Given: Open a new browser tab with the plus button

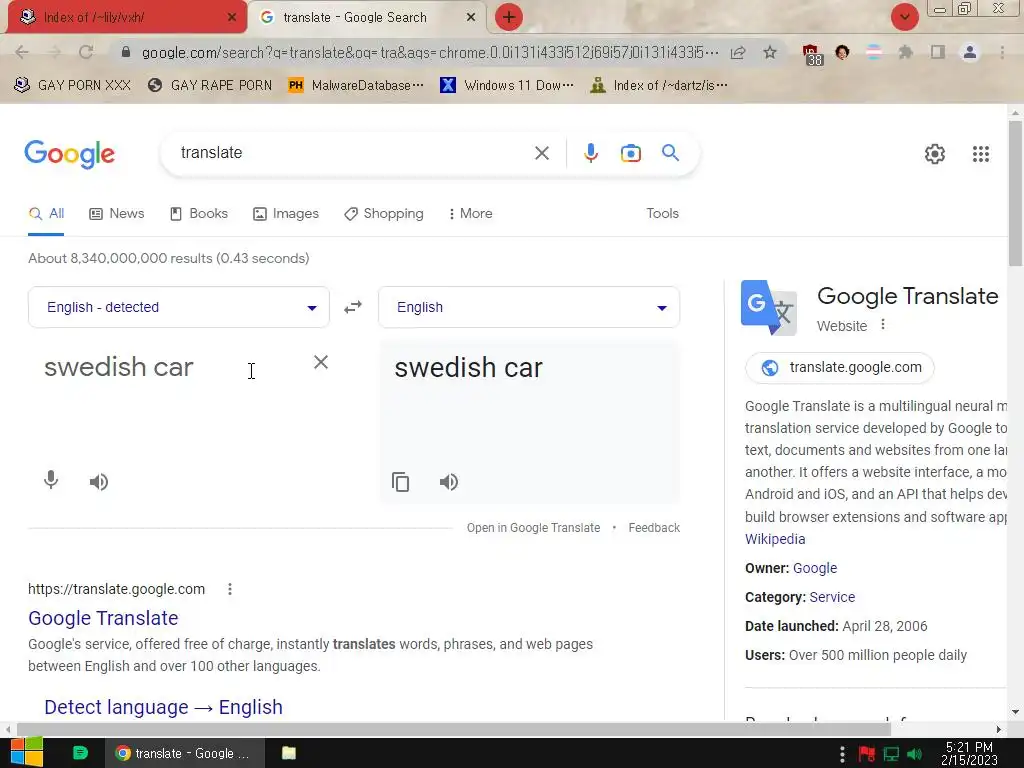Looking at the screenshot, I should pos(509,18).
